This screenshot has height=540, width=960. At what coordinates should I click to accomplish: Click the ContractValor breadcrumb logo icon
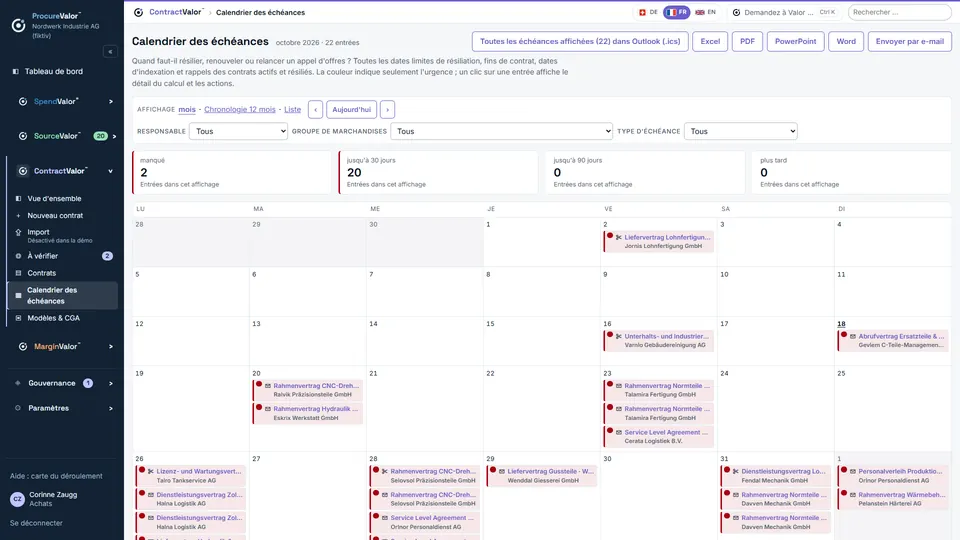[x=138, y=12]
